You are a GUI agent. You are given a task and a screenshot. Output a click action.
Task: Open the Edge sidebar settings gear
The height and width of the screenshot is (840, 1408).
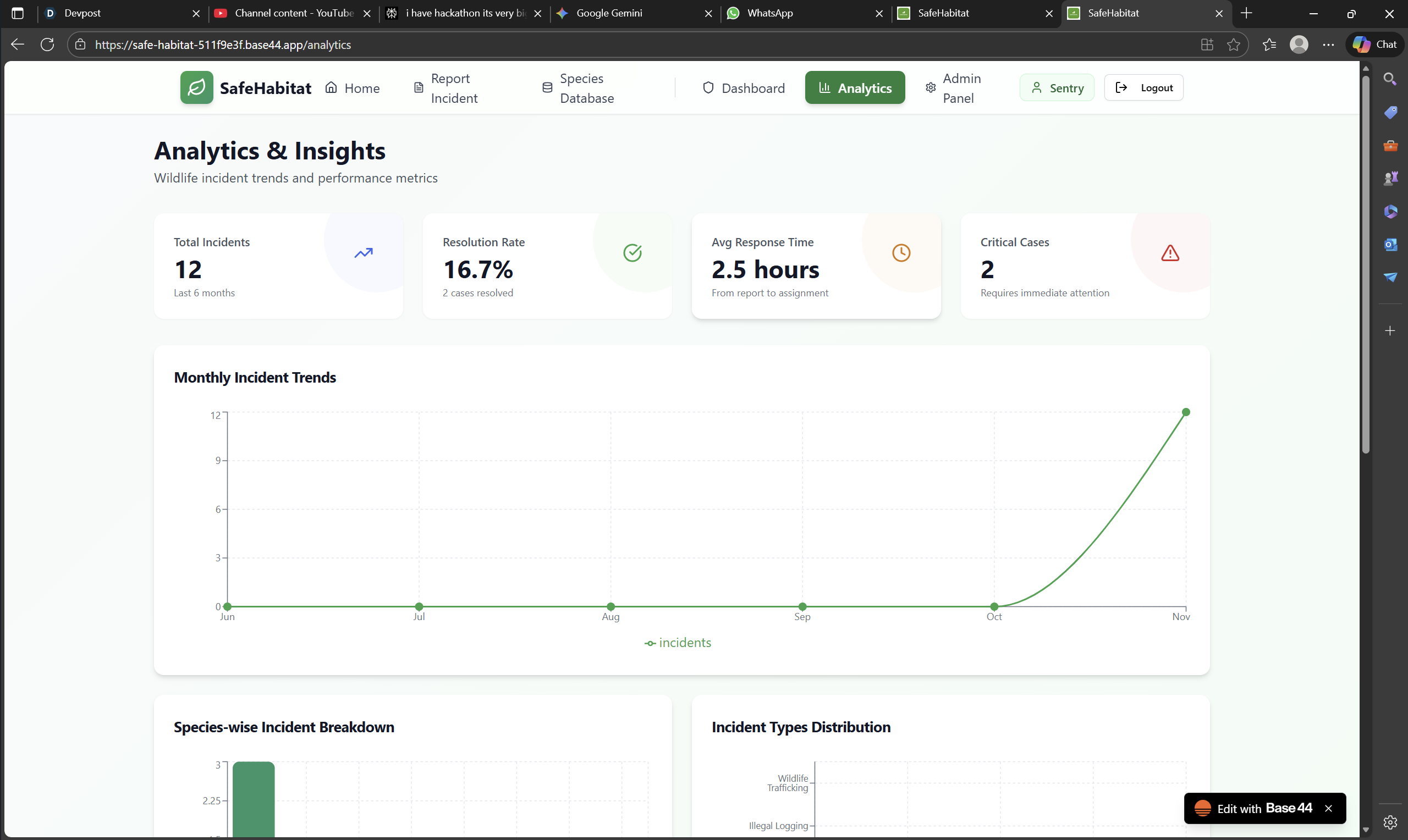pos(1390,822)
